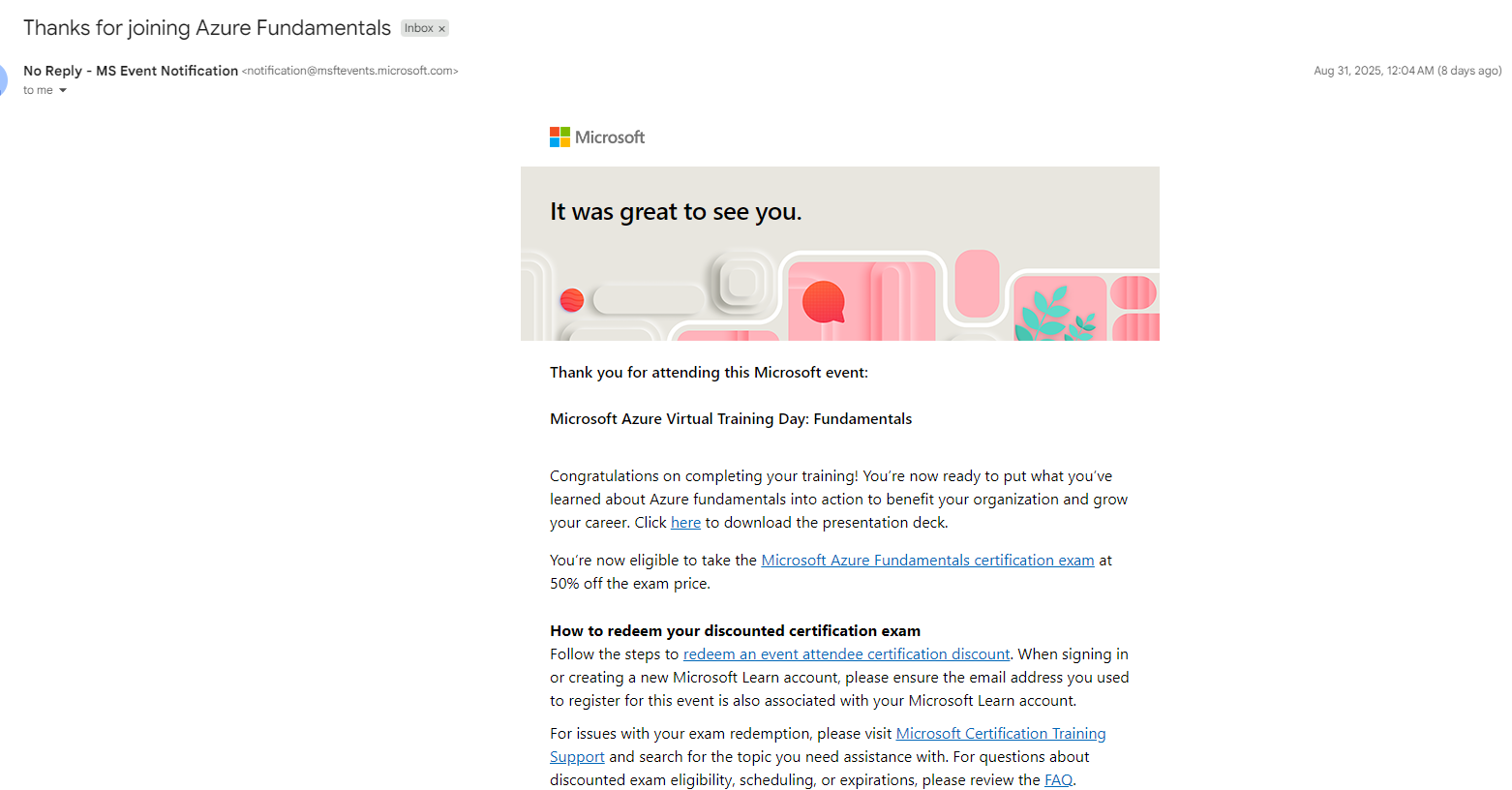Click 'Microsoft Azure Virtual Training Day: Fundamentals' text
The image size is (1512, 790).
pyautogui.click(x=731, y=419)
